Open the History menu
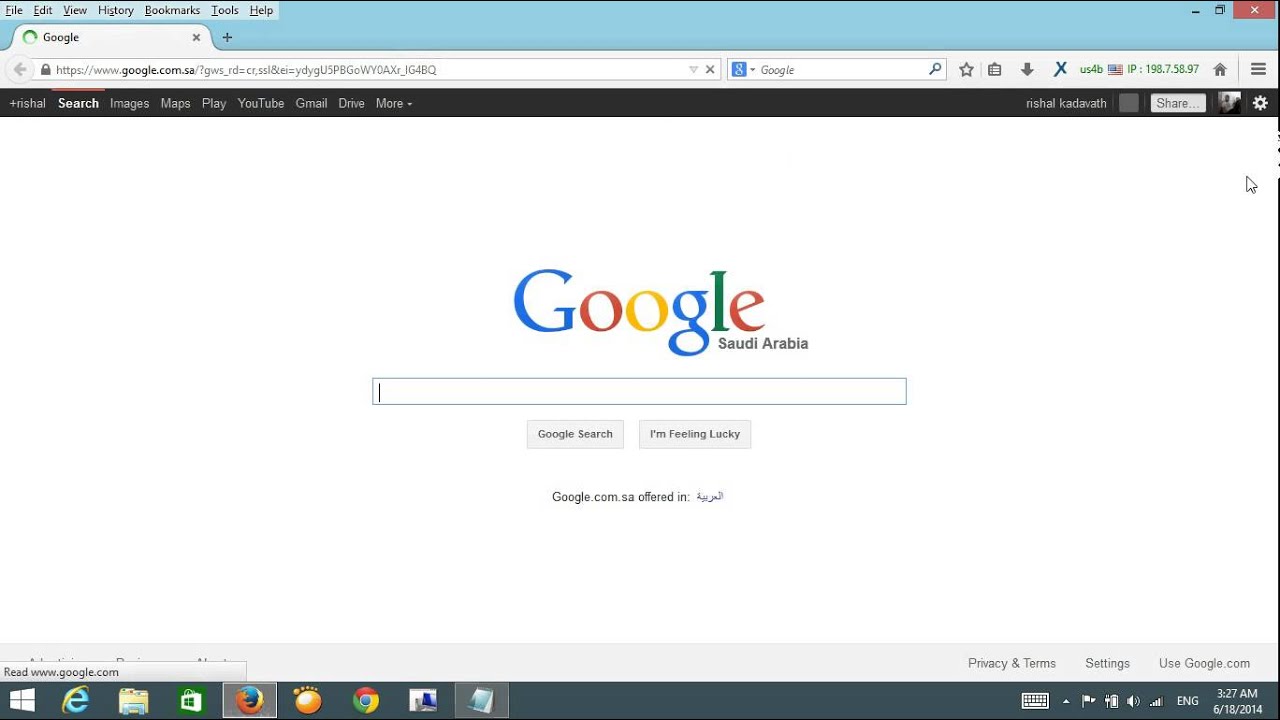1280x720 pixels. tap(116, 10)
